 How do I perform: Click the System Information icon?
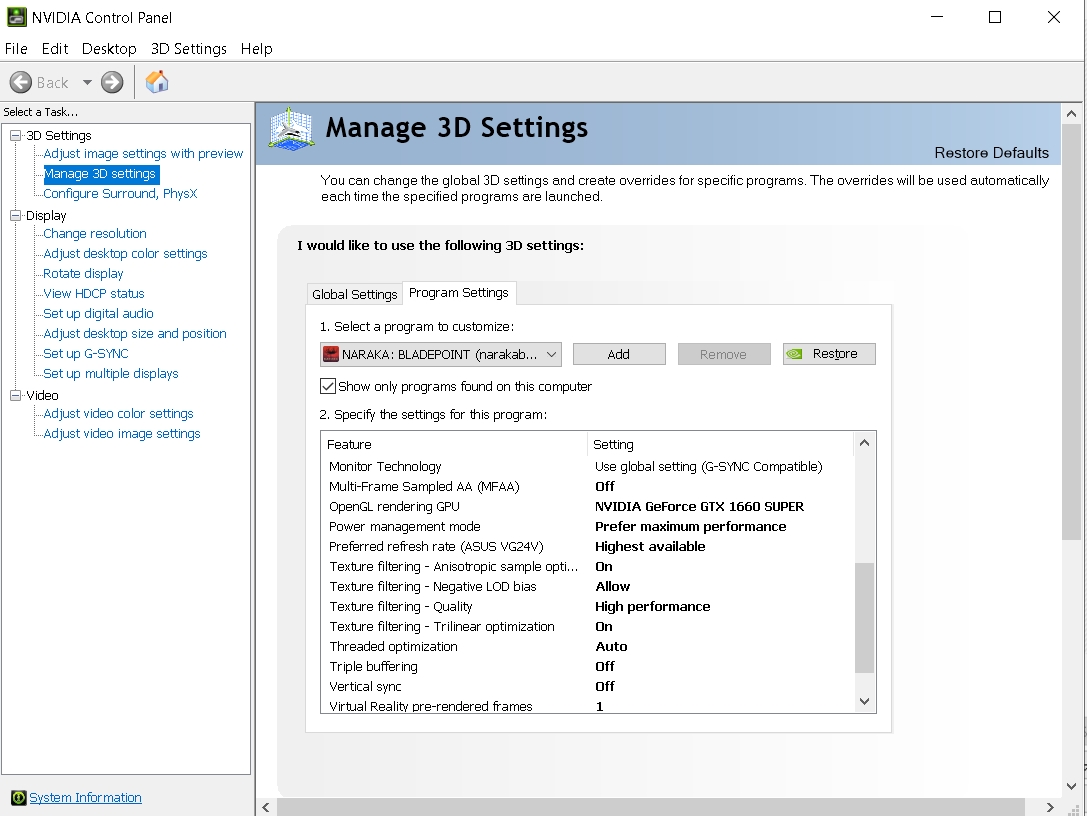pyautogui.click(x=18, y=798)
